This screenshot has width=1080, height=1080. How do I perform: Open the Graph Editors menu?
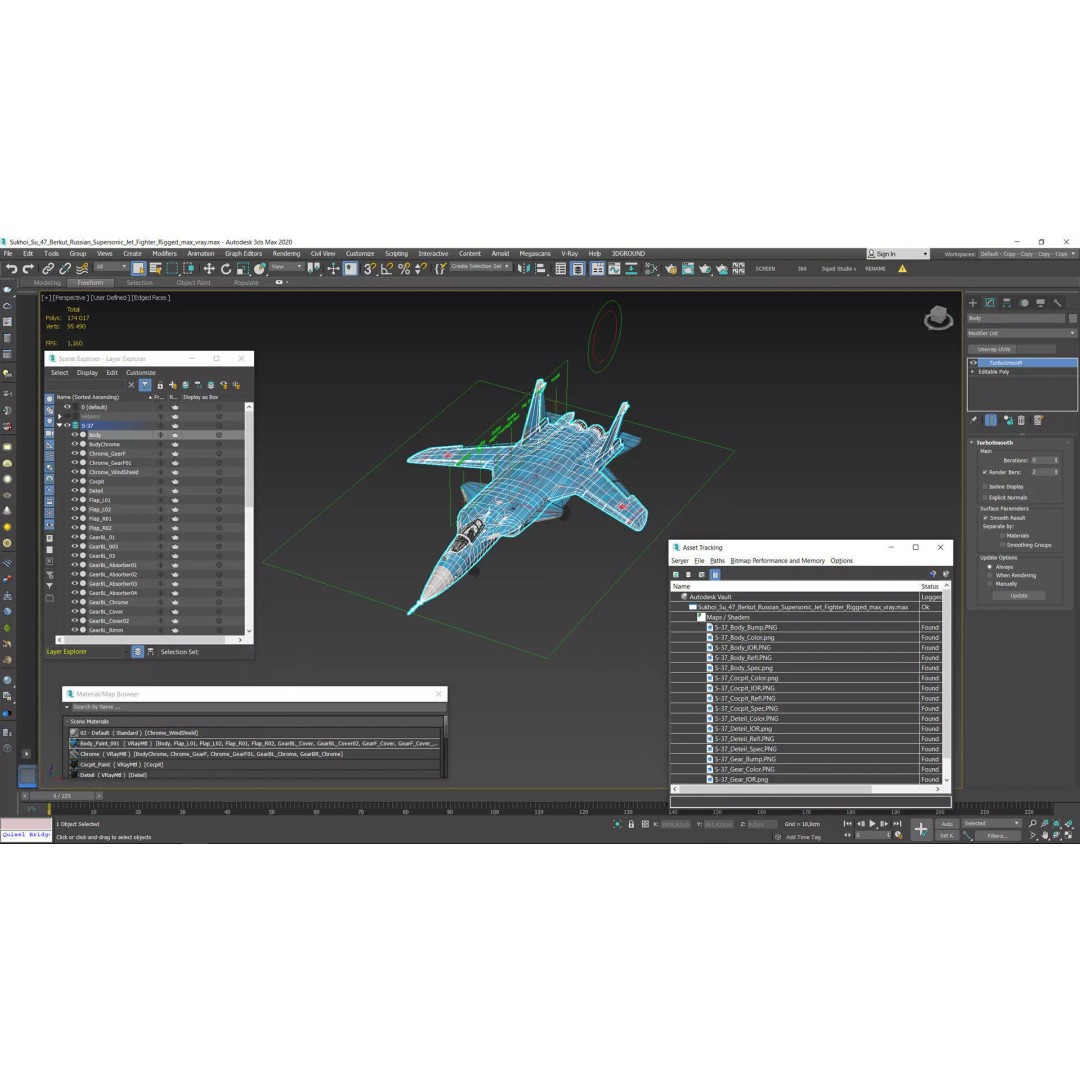tap(243, 253)
